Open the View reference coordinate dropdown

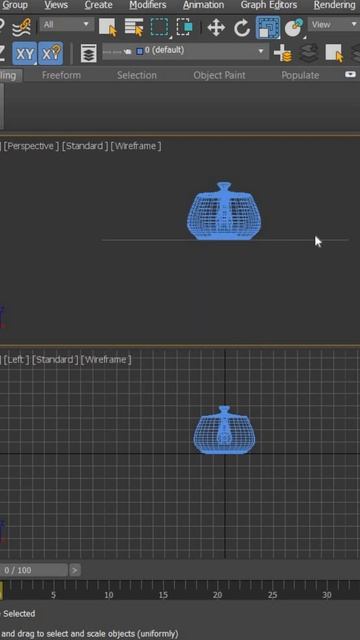pyautogui.click(x=333, y=24)
